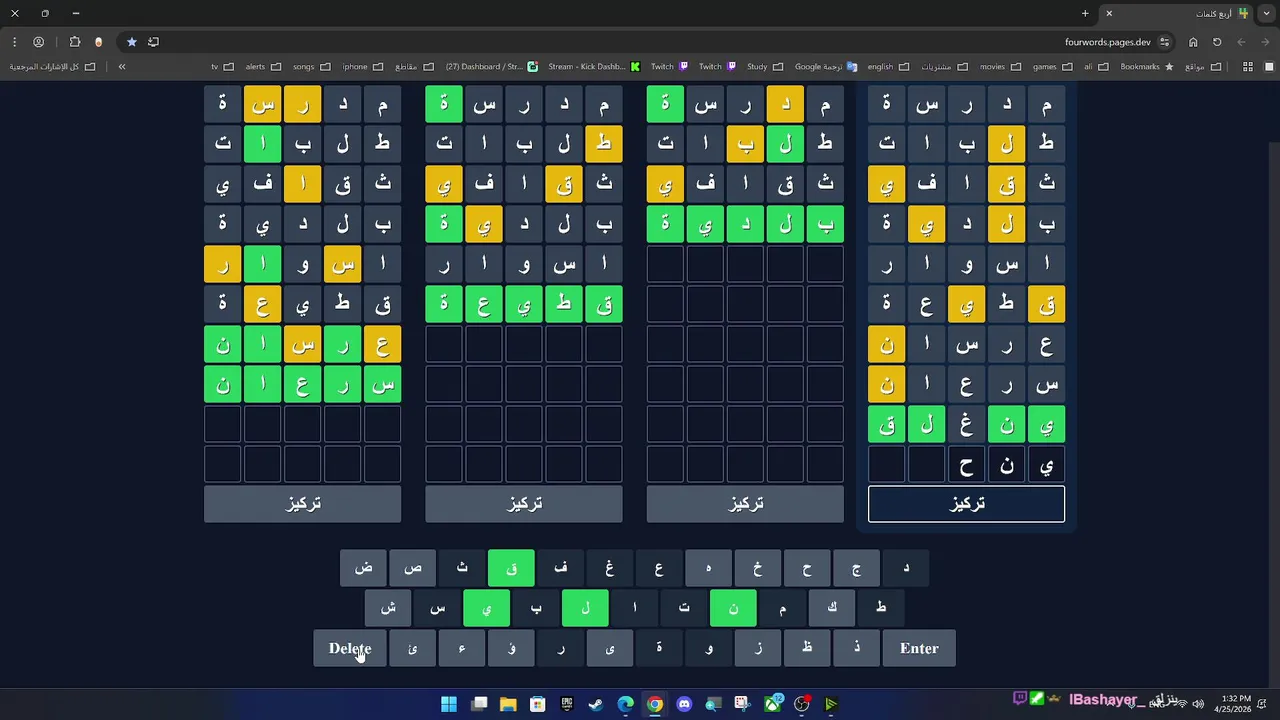The width and height of the screenshot is (1280, 720).
Task: Open the english bookmark folder
Action: (888, 67)
